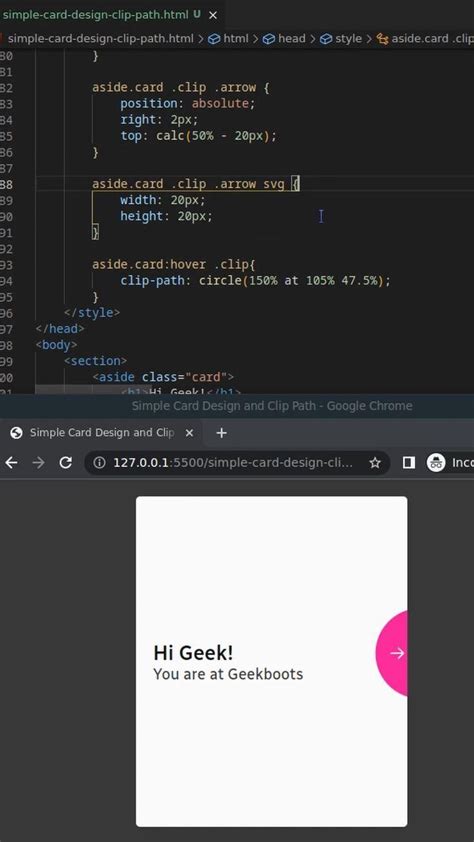Click "You are at Geekboots" text
The image size is (474, 842).
click(228, 674)
